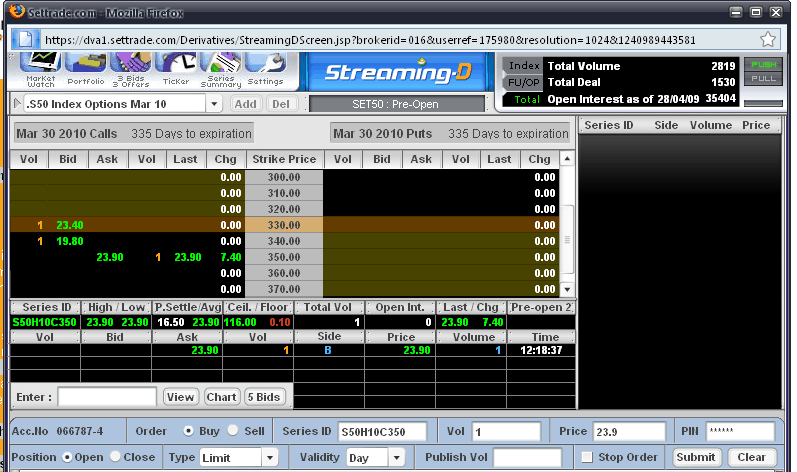Viewport: 797px width, 472px height.
Task: Click the PIN input field
Action: (741, 431)
